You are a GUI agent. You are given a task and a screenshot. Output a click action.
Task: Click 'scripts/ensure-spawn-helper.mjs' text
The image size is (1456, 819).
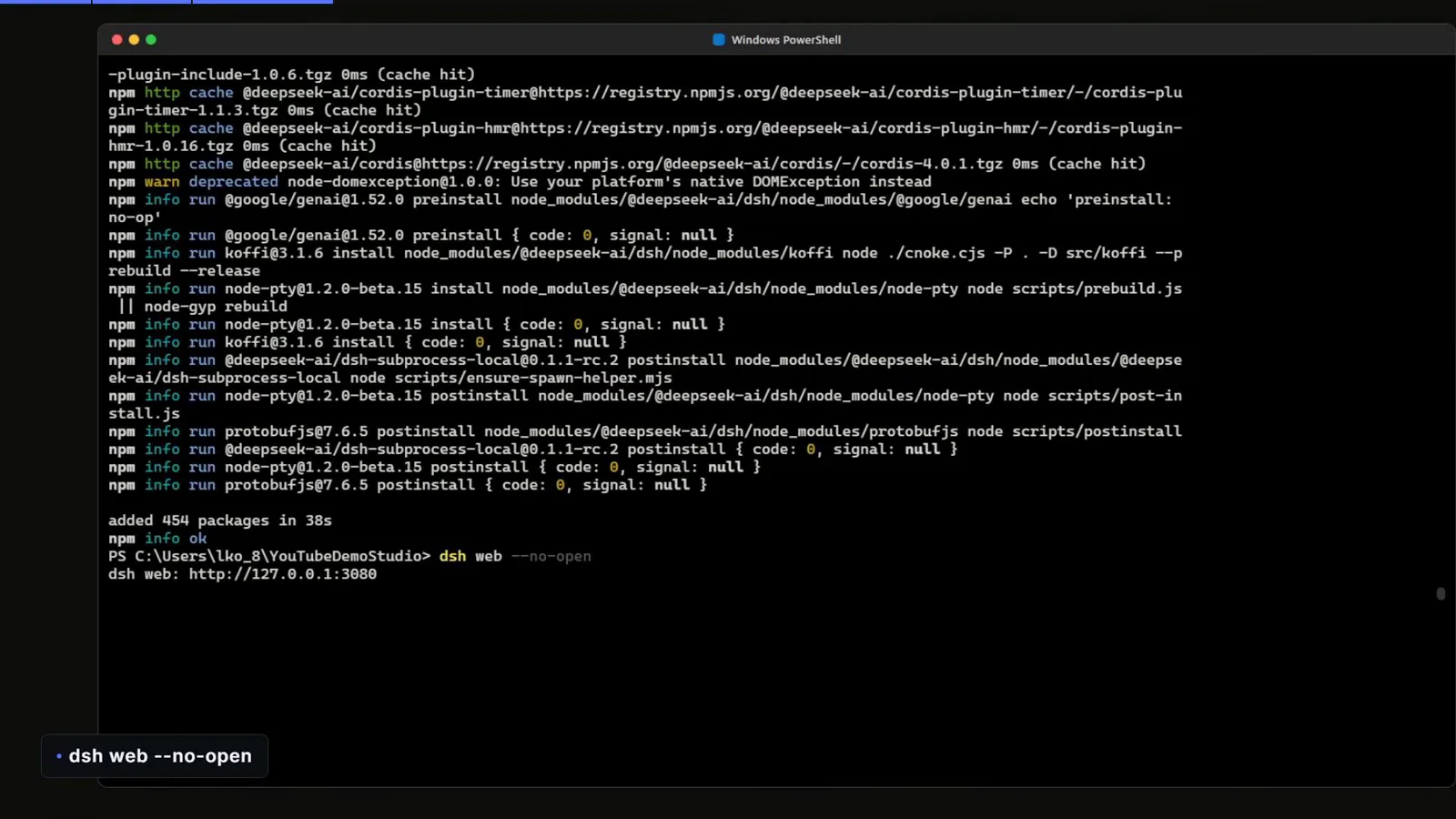click(533, 378)
